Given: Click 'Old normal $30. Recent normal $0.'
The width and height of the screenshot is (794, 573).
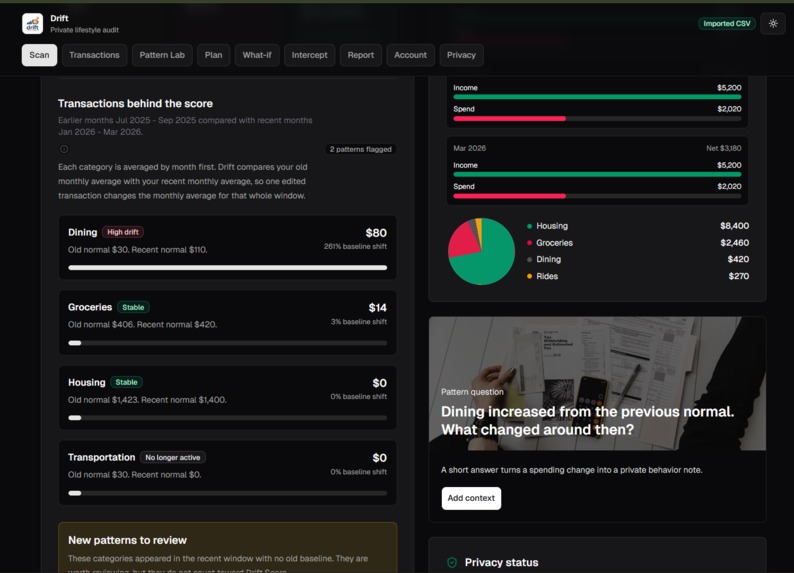Looking at the screenshot, I should pyautogui.click(x=135, y=475).
